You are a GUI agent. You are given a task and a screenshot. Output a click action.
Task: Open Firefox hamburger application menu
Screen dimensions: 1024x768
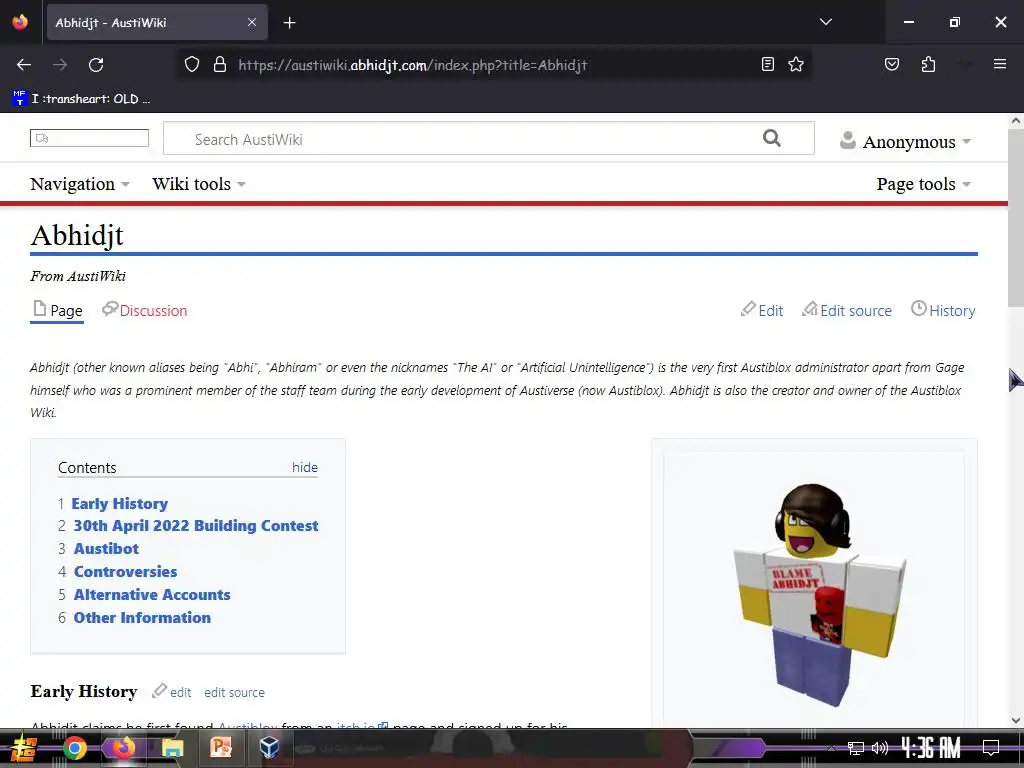999,64
